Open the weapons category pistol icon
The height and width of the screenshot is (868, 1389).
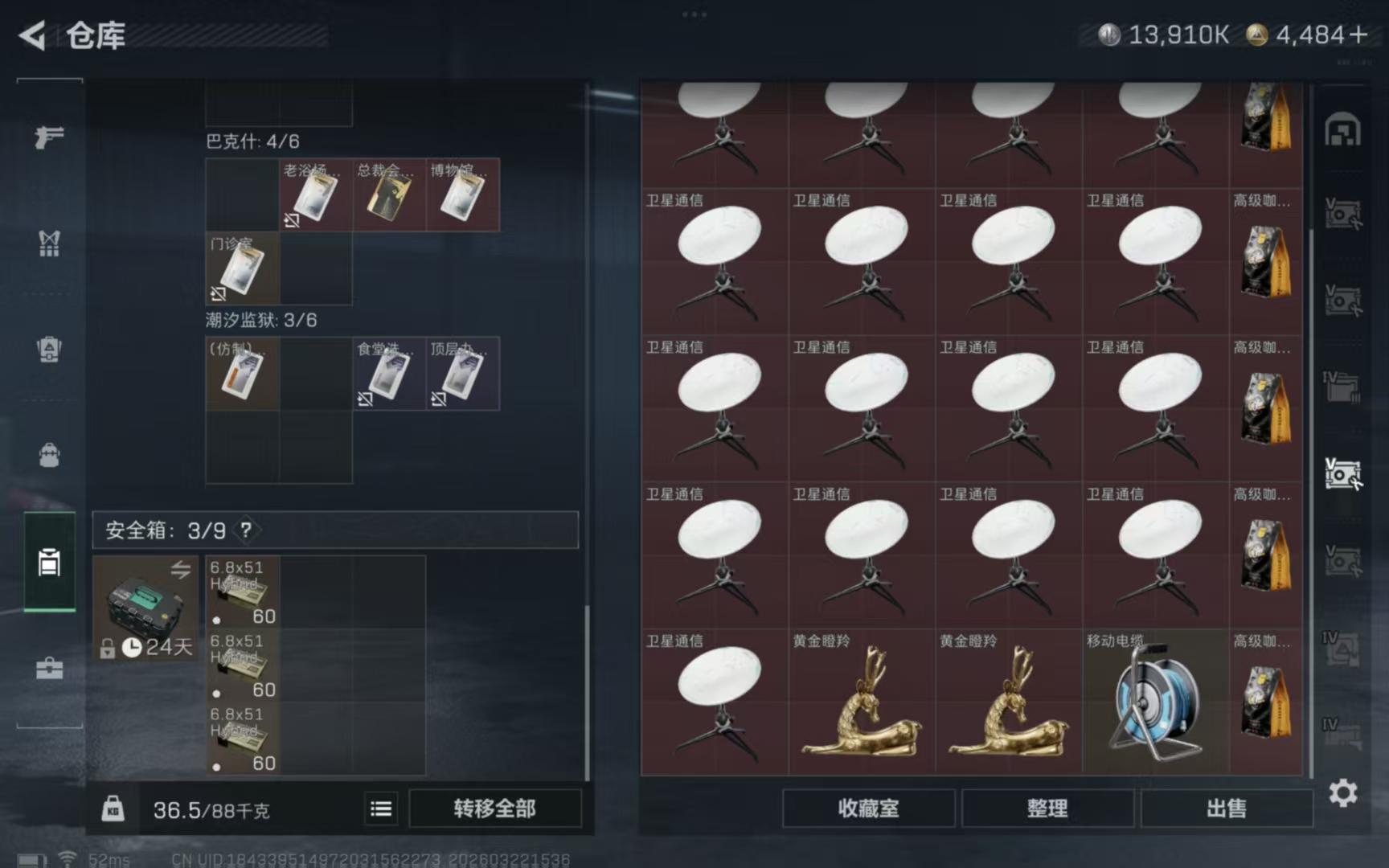tap(49, 137)
